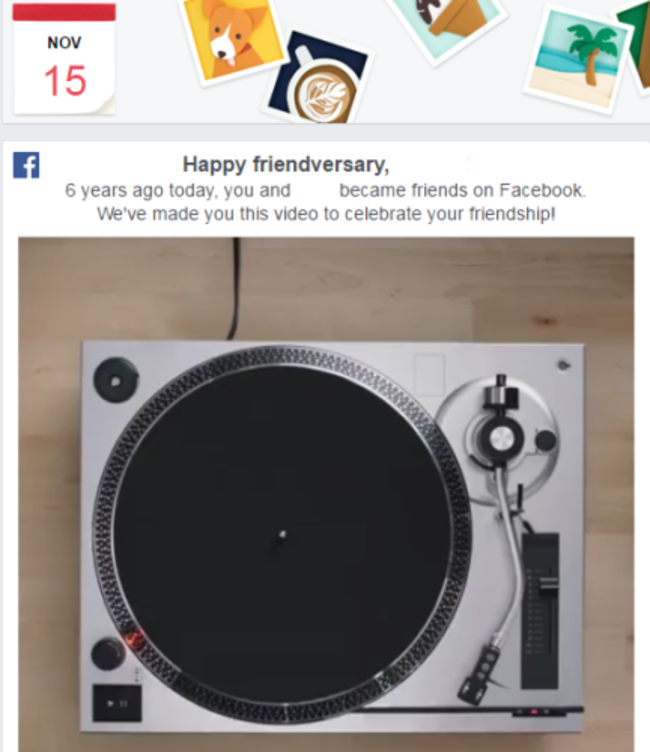Viewport: 650px width, 752px height.
Task: Click the small anti-skate knob
Action: coord(545,440)
